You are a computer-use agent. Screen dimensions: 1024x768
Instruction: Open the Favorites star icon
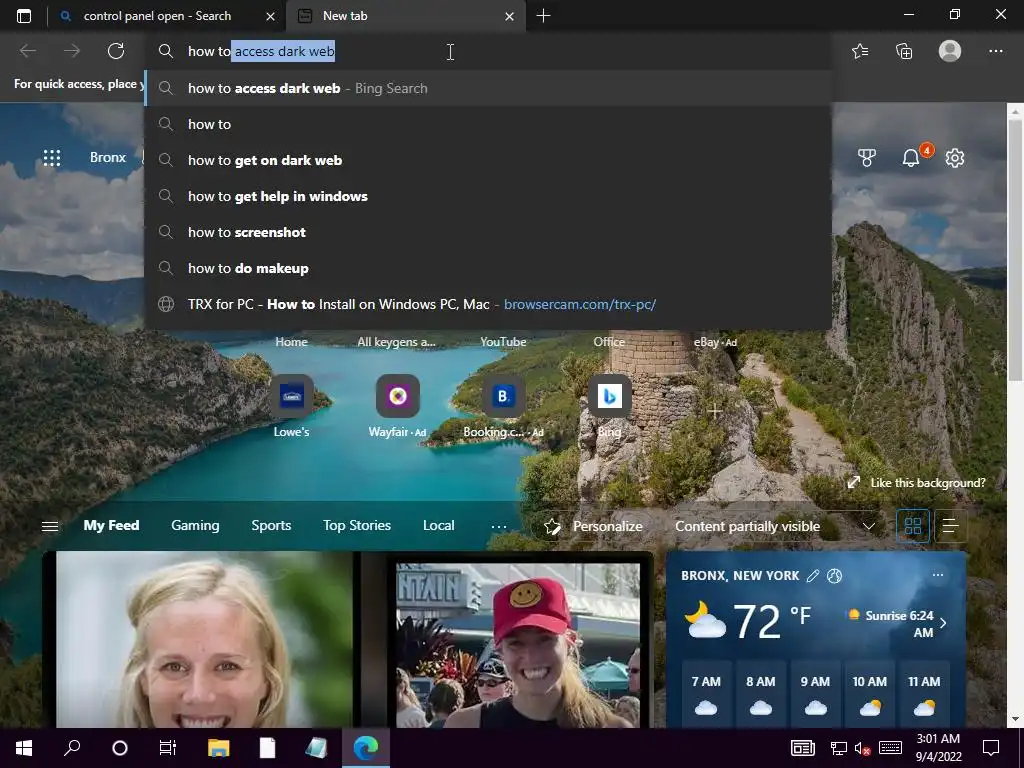point(860,51)
